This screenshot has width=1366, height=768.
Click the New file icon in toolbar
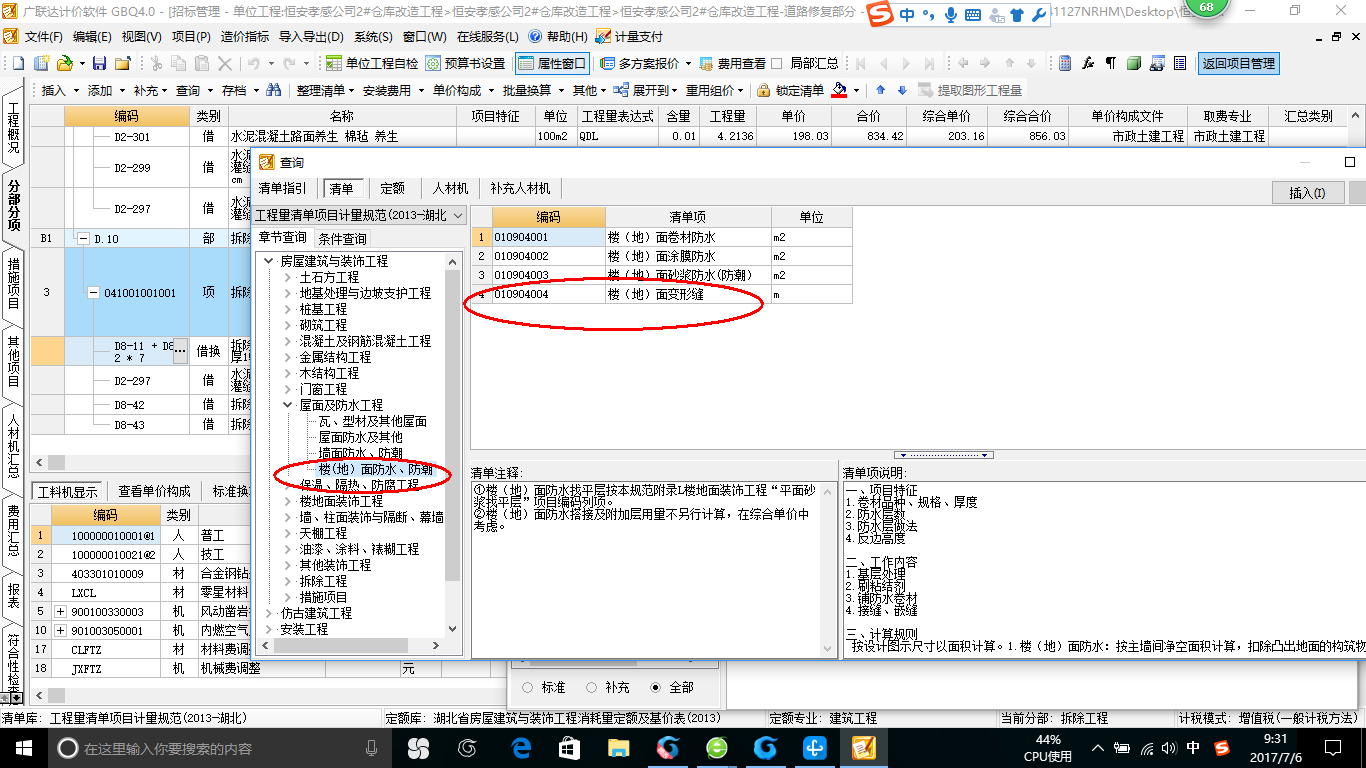pyautogui.click(x=17, y=63)
